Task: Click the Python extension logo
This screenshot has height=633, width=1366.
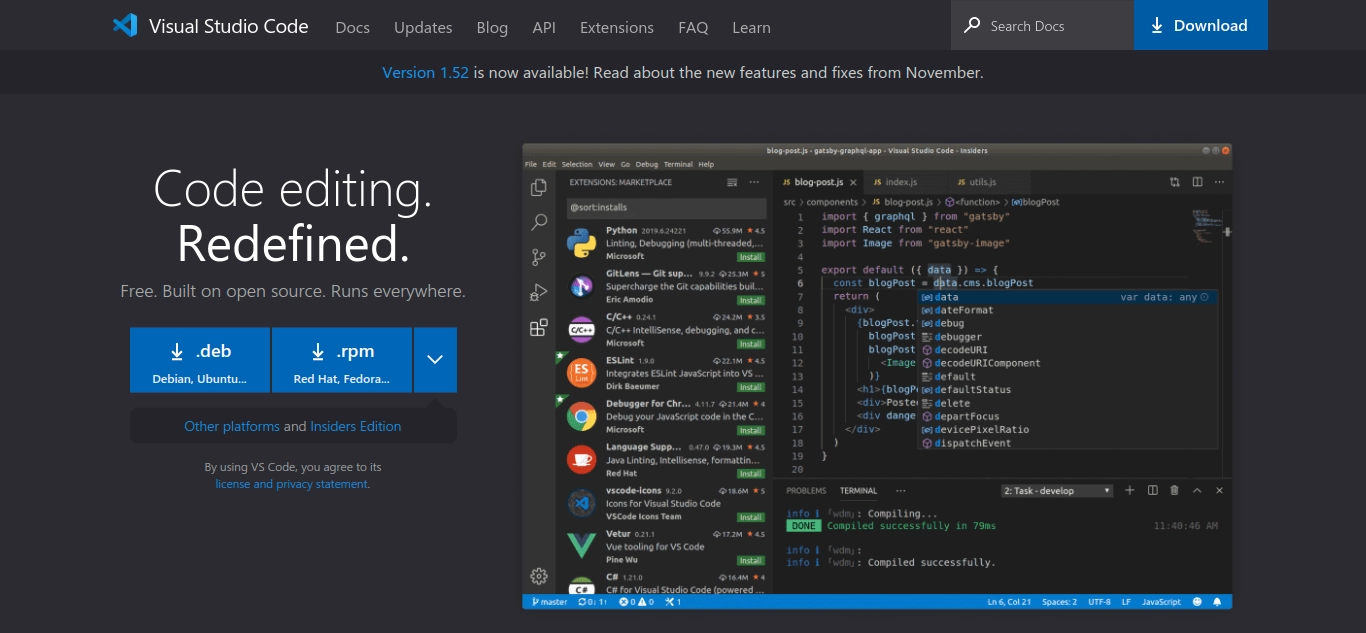Action: [x=582, y=243]
